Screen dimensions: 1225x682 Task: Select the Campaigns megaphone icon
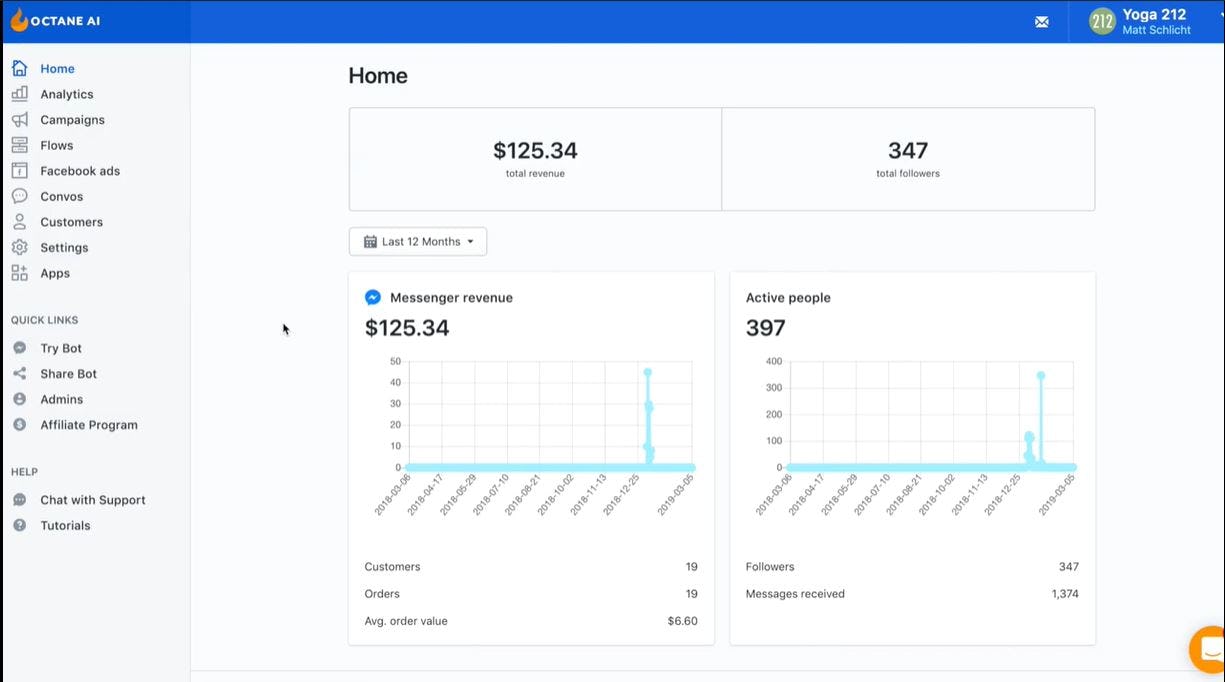[22, 119]
